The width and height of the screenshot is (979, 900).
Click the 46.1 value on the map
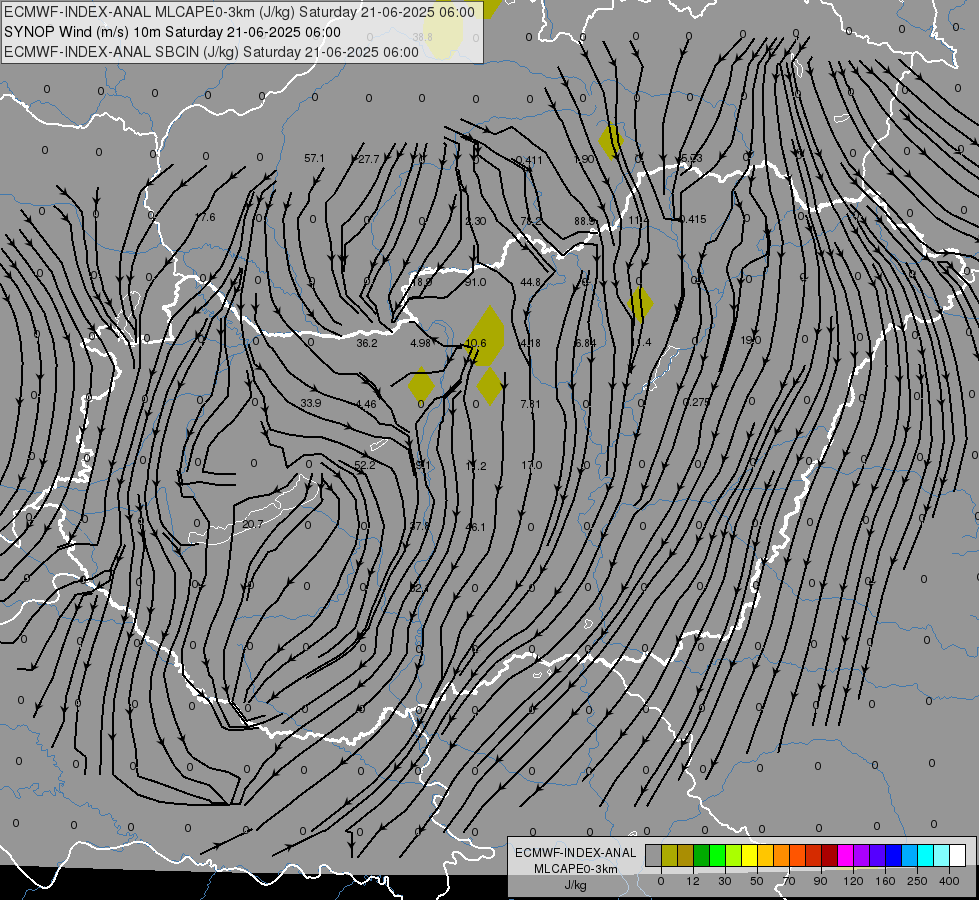tap(475, 527)
